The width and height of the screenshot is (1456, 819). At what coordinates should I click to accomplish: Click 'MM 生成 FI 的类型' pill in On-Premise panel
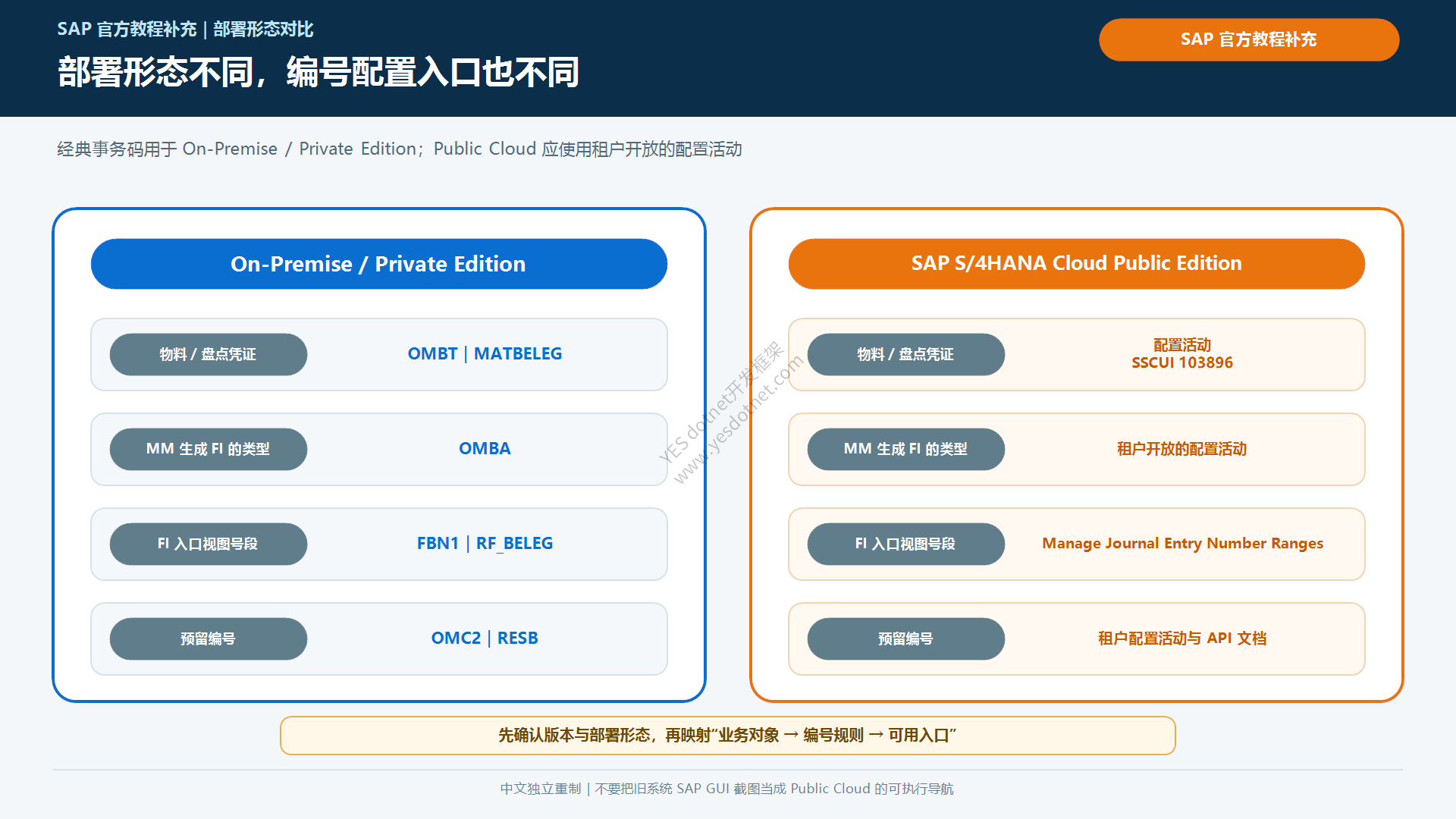click(x=209, y=449)
